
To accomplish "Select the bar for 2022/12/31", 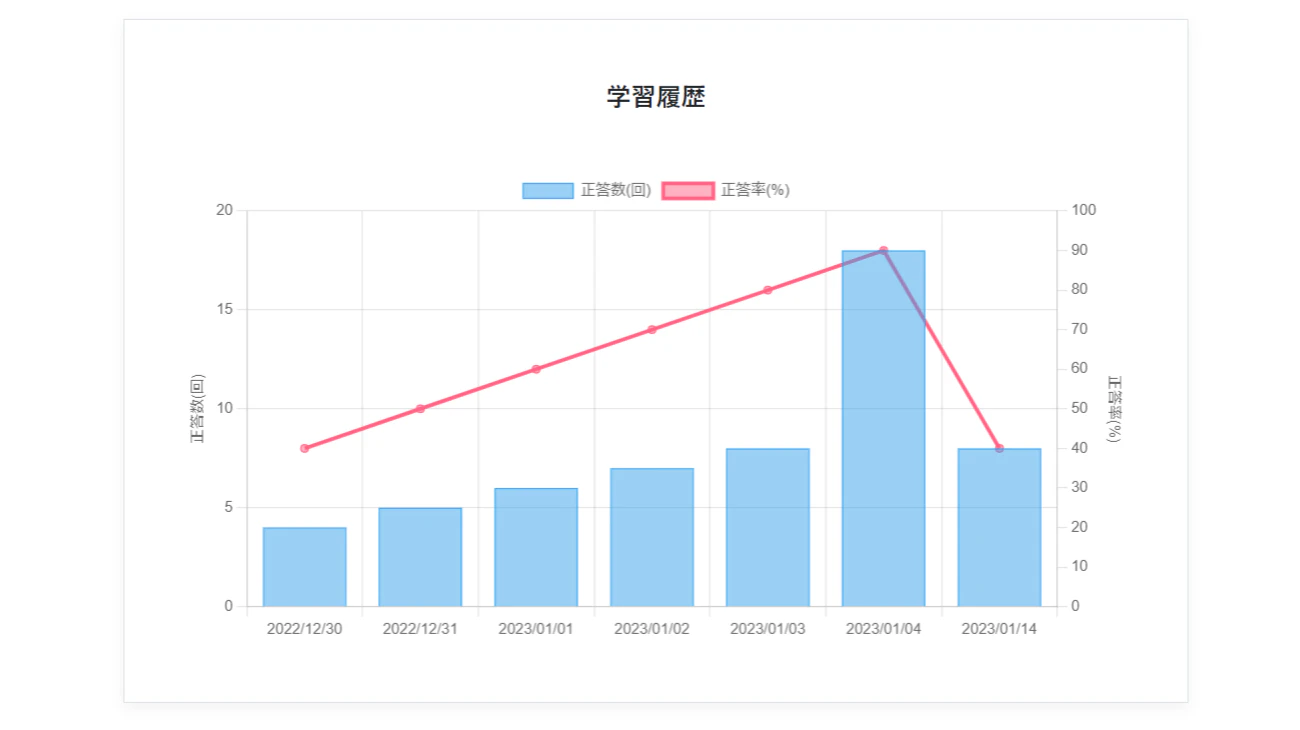I will pos(420,557).
